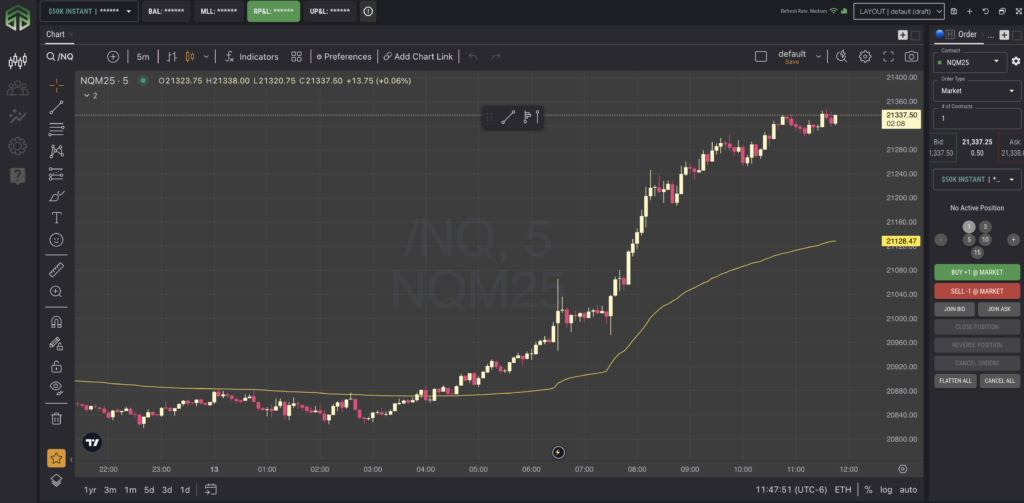Select flag mark tool in floating toolbar
The height and width of the screenshot is (503, 1024).
pyautogui.click(x=526, y=118)
